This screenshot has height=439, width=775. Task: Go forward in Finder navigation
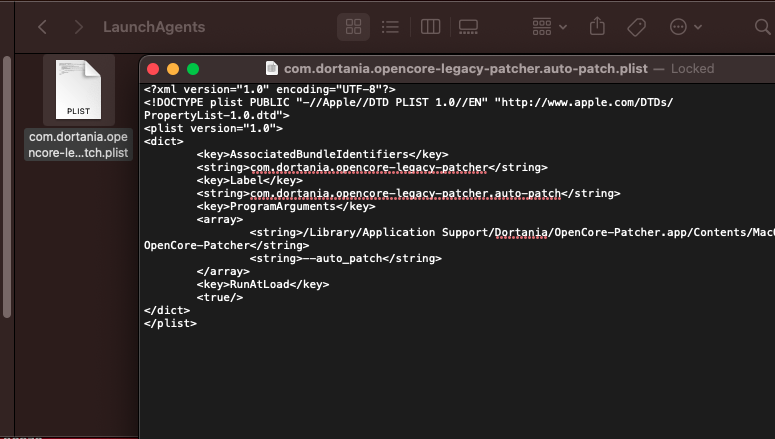click(78, 27)
